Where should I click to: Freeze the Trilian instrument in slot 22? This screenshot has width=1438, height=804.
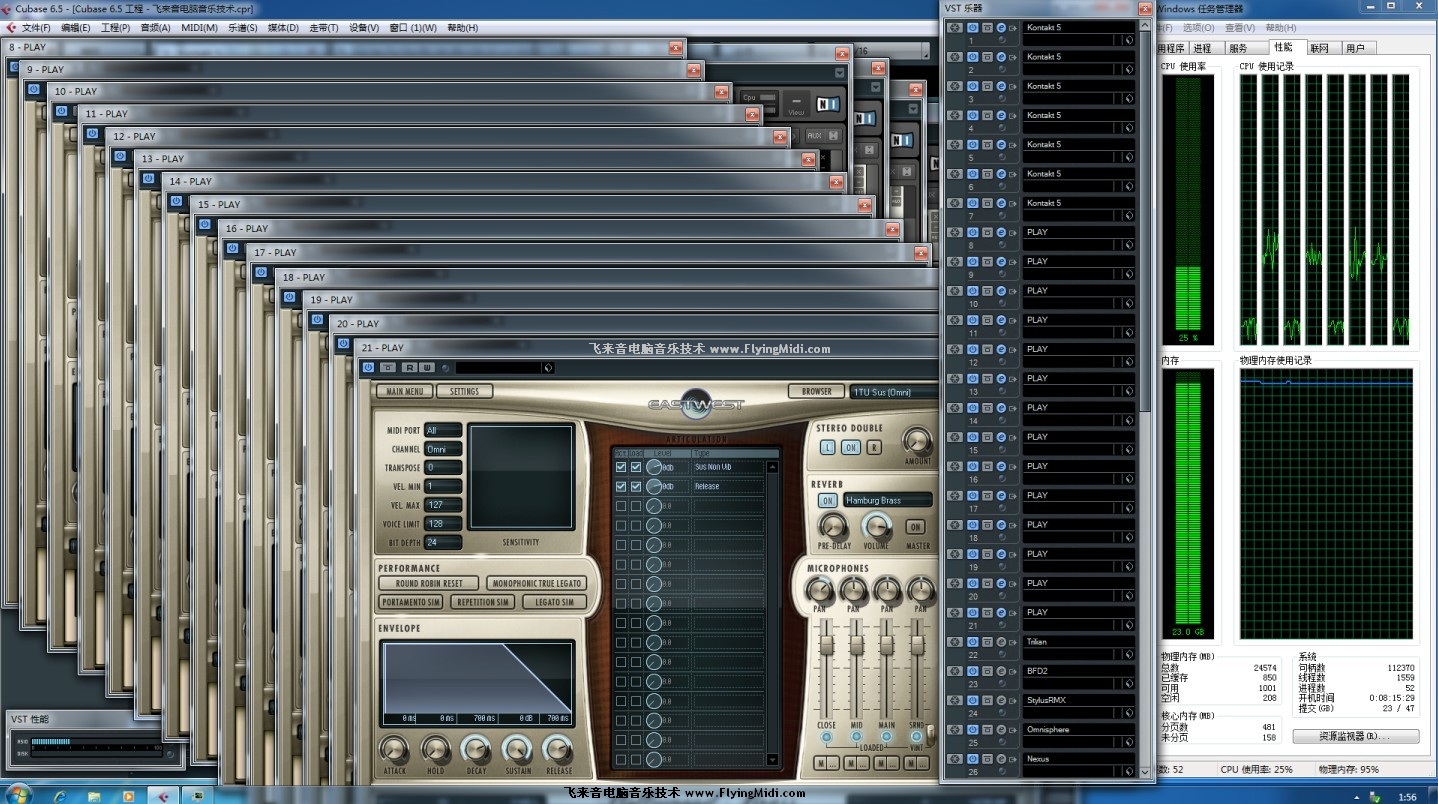pyautogui.click(x=955, y=641)
